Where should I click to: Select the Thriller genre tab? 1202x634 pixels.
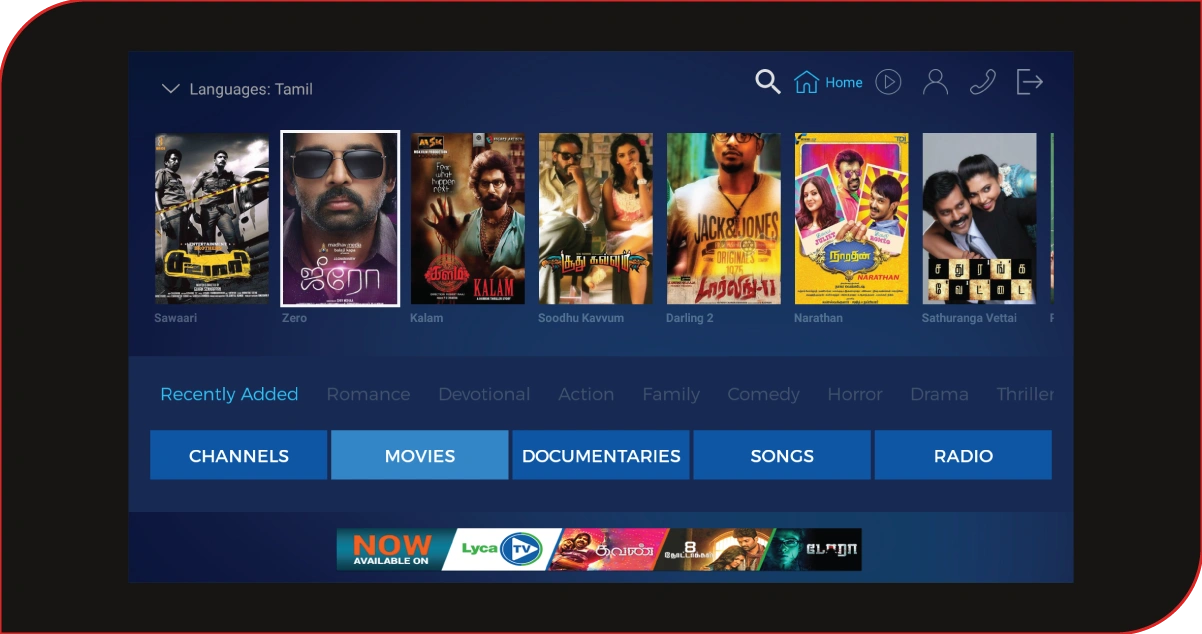point(1025,394)
